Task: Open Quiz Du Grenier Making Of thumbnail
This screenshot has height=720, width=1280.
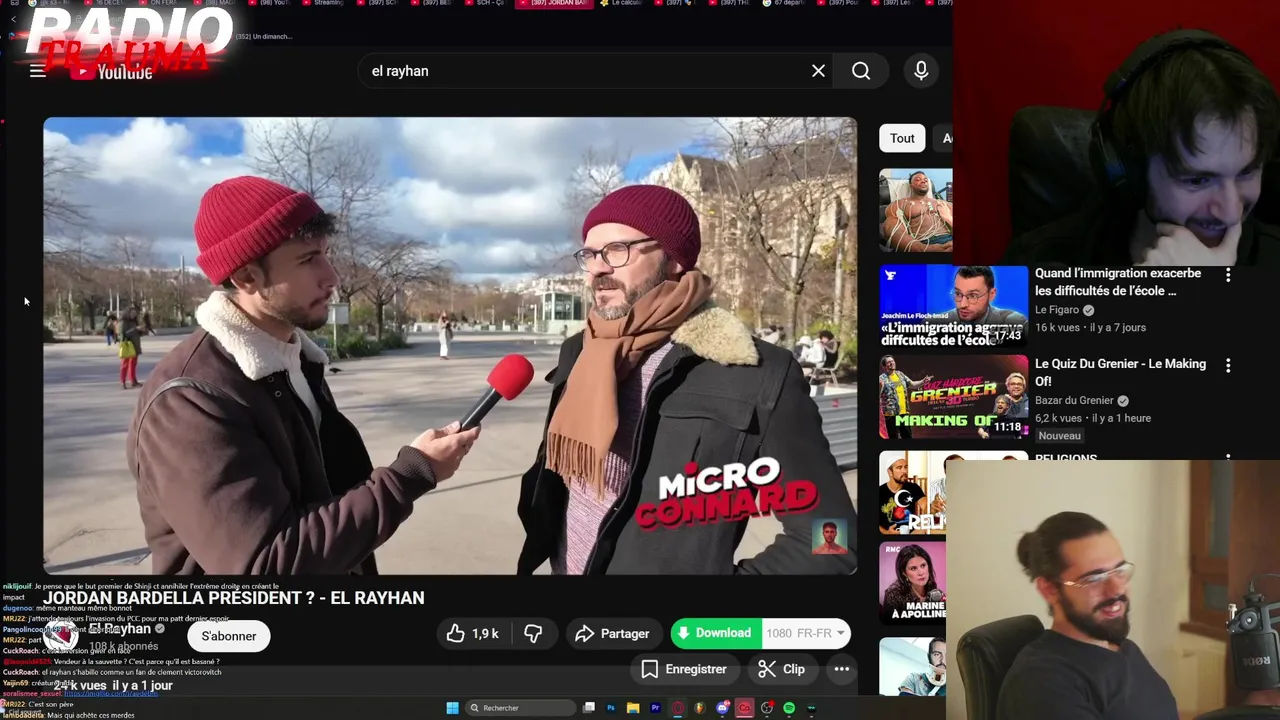Action: [953, 397]
